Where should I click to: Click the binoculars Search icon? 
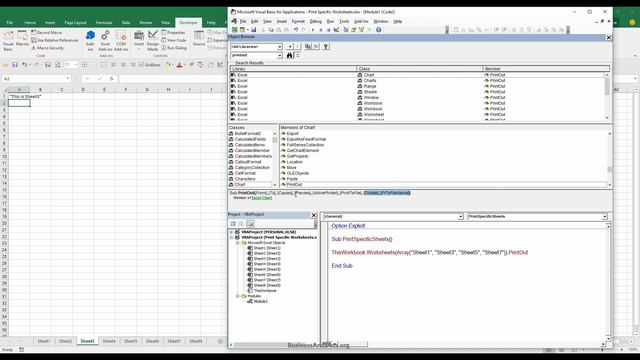(x=289, y=55)
